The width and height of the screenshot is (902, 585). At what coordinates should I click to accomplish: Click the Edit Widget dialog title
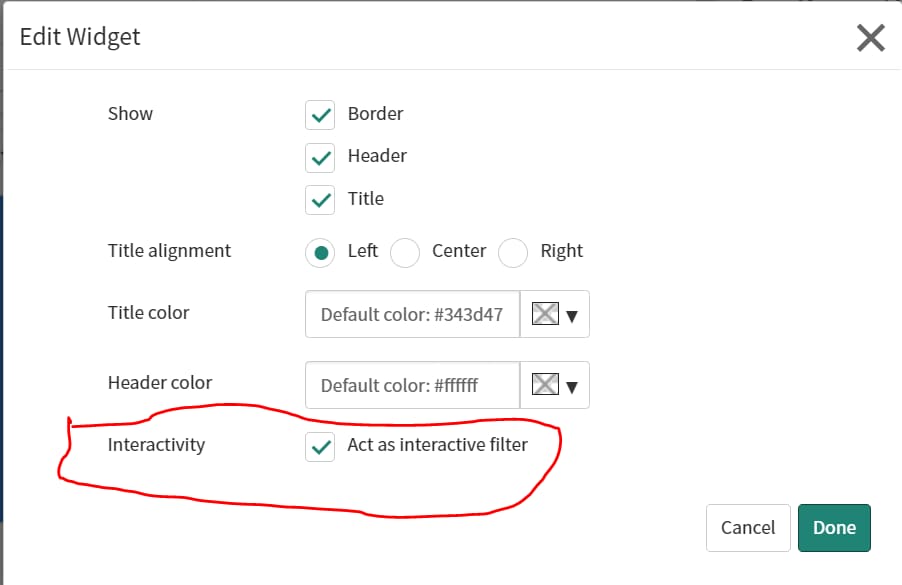coord(80,38)
